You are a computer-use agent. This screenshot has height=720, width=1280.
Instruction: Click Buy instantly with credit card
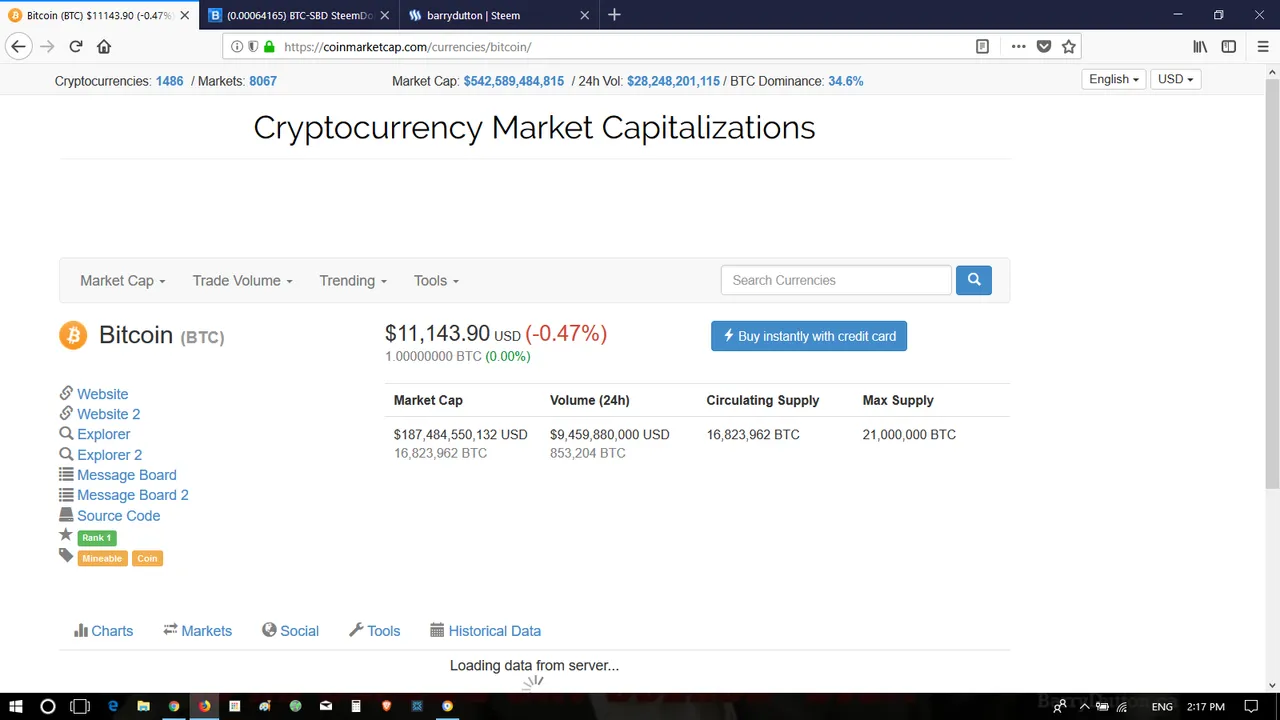click(809, 336)
